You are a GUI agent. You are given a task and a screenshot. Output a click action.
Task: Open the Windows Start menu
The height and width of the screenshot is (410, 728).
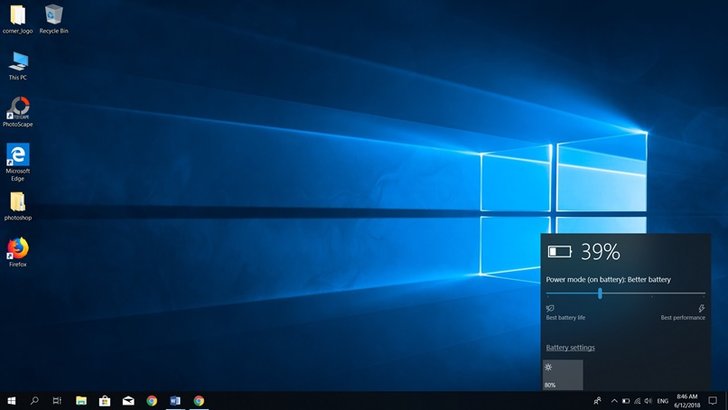[12, 401]
